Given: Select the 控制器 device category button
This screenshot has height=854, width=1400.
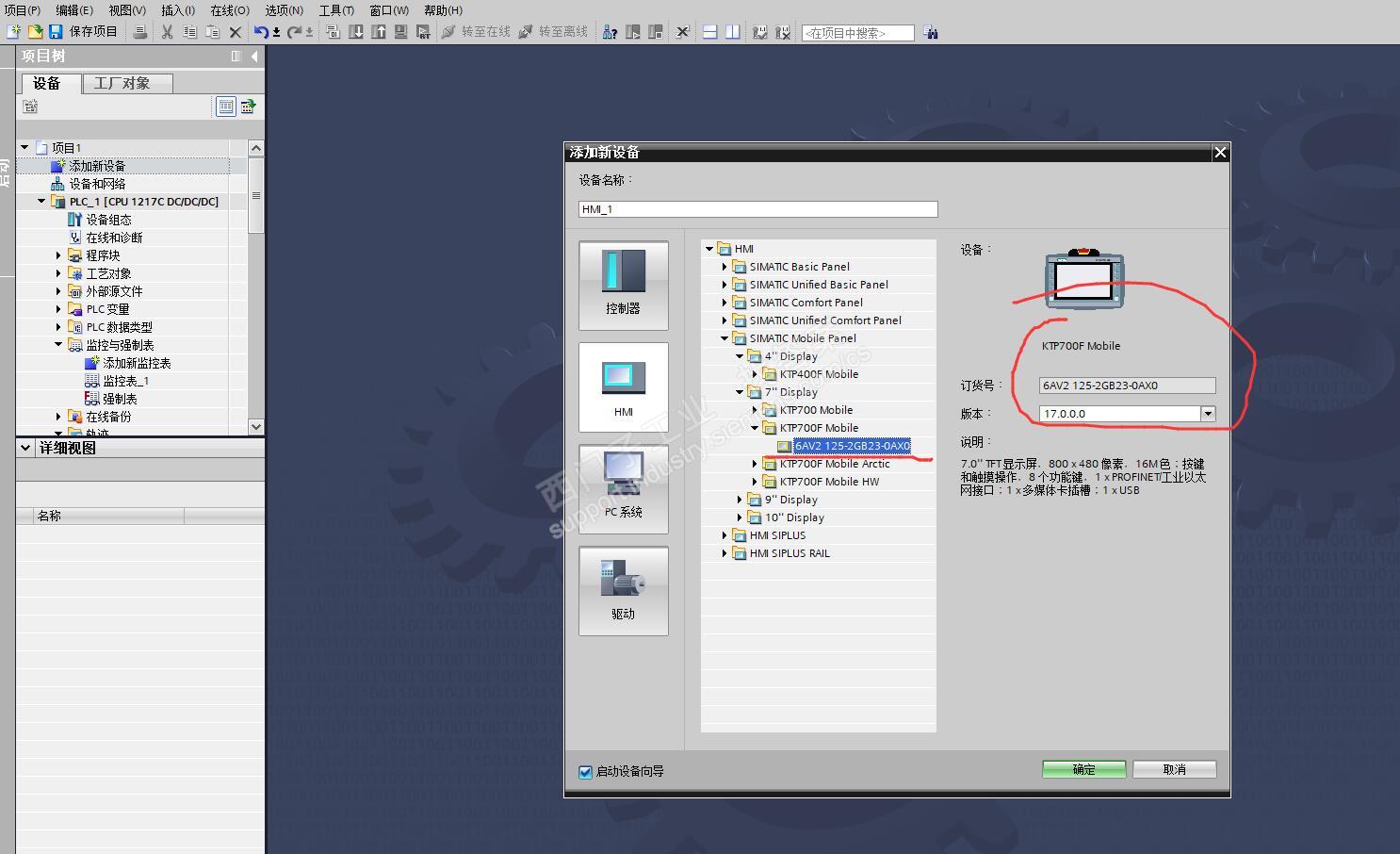Looking at the screenshot, I should pos(624,286).
